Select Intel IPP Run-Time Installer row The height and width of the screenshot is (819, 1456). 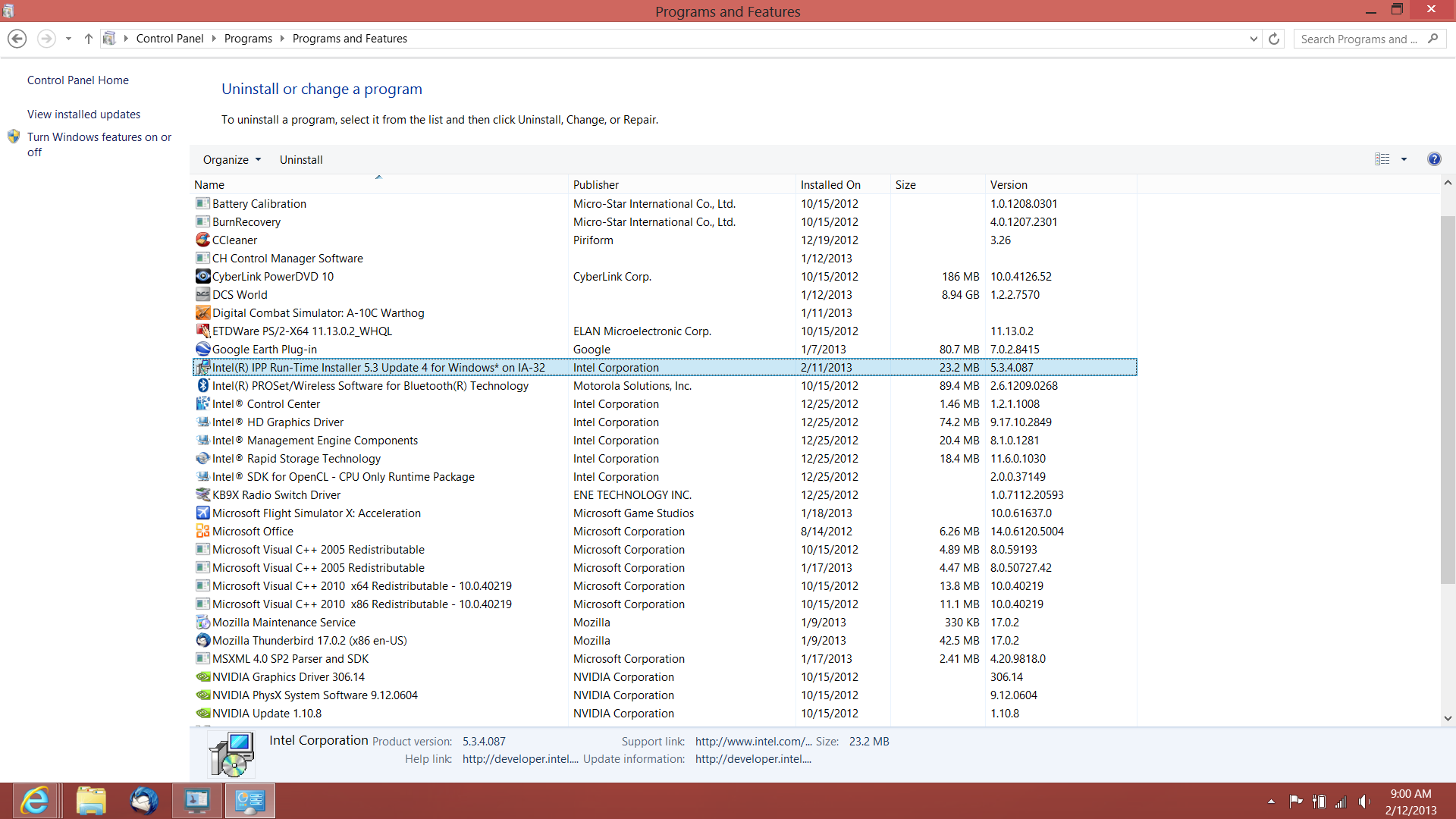click(665, 368)
